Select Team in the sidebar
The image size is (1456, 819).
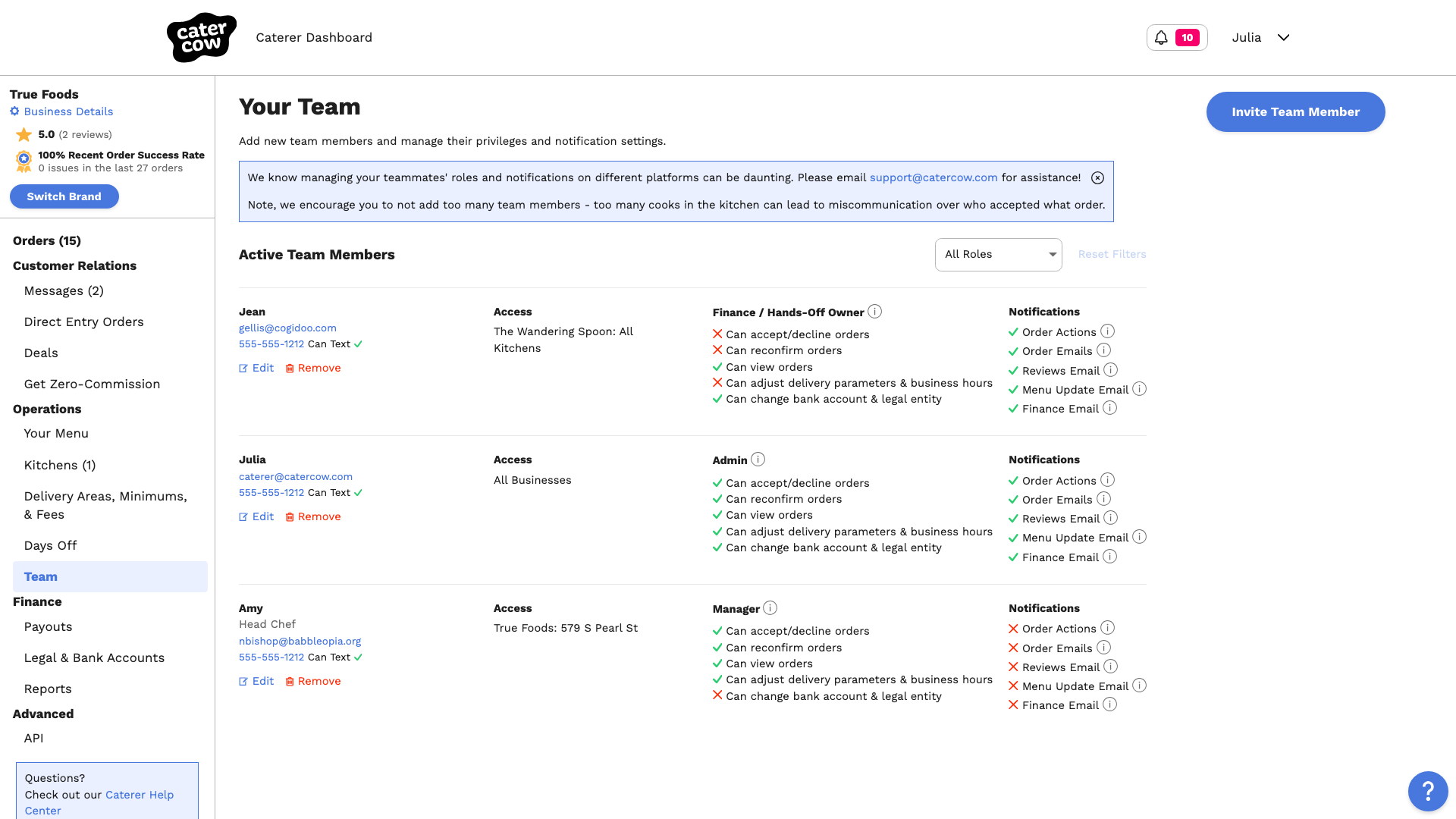point(110,576)
